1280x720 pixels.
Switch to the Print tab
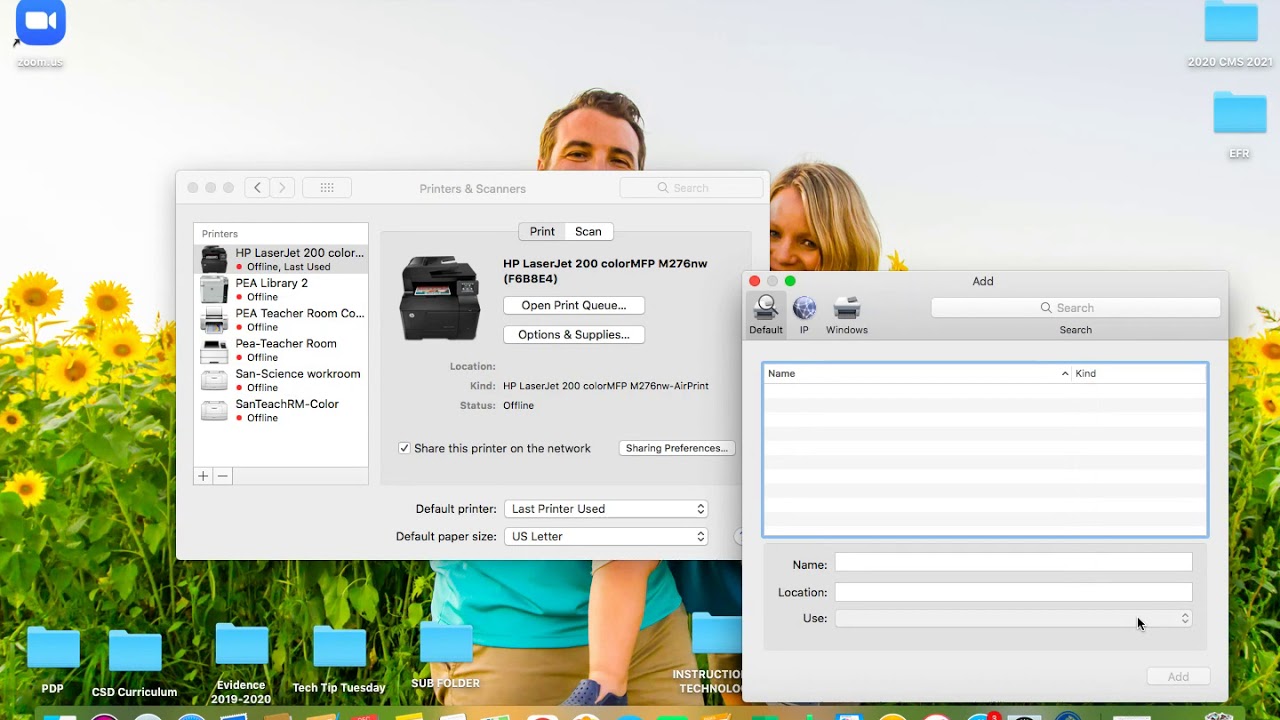(x=542, y=231)
